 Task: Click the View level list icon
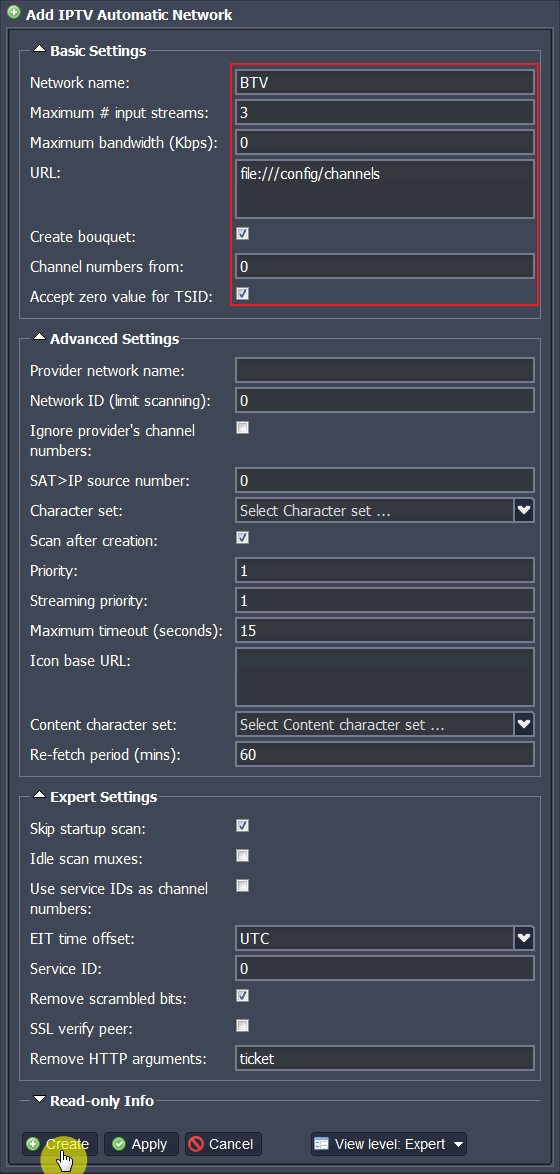coord(322,1143)
